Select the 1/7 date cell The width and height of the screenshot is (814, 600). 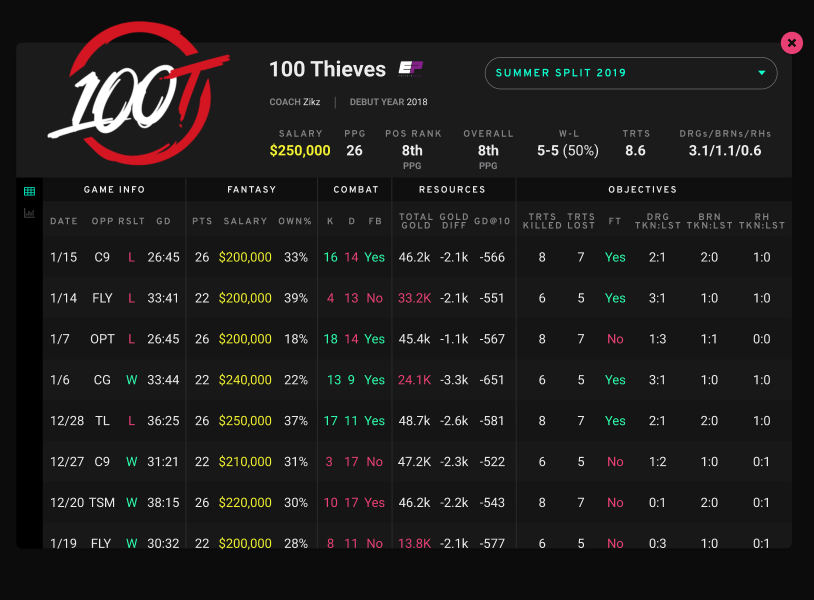tap(60, 339)
